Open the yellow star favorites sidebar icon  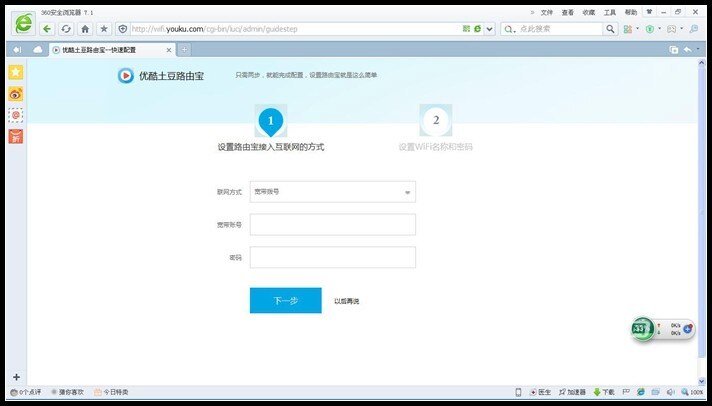click(16, 73)
